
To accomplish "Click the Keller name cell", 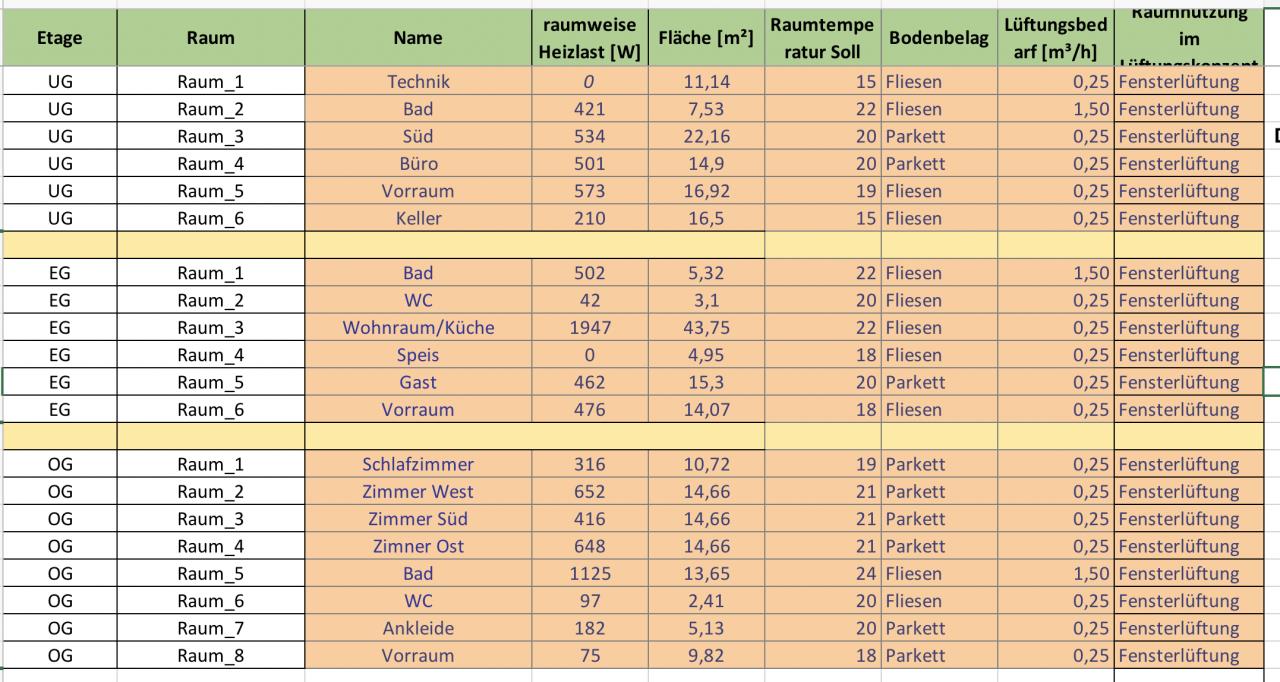I will point(418,218).
